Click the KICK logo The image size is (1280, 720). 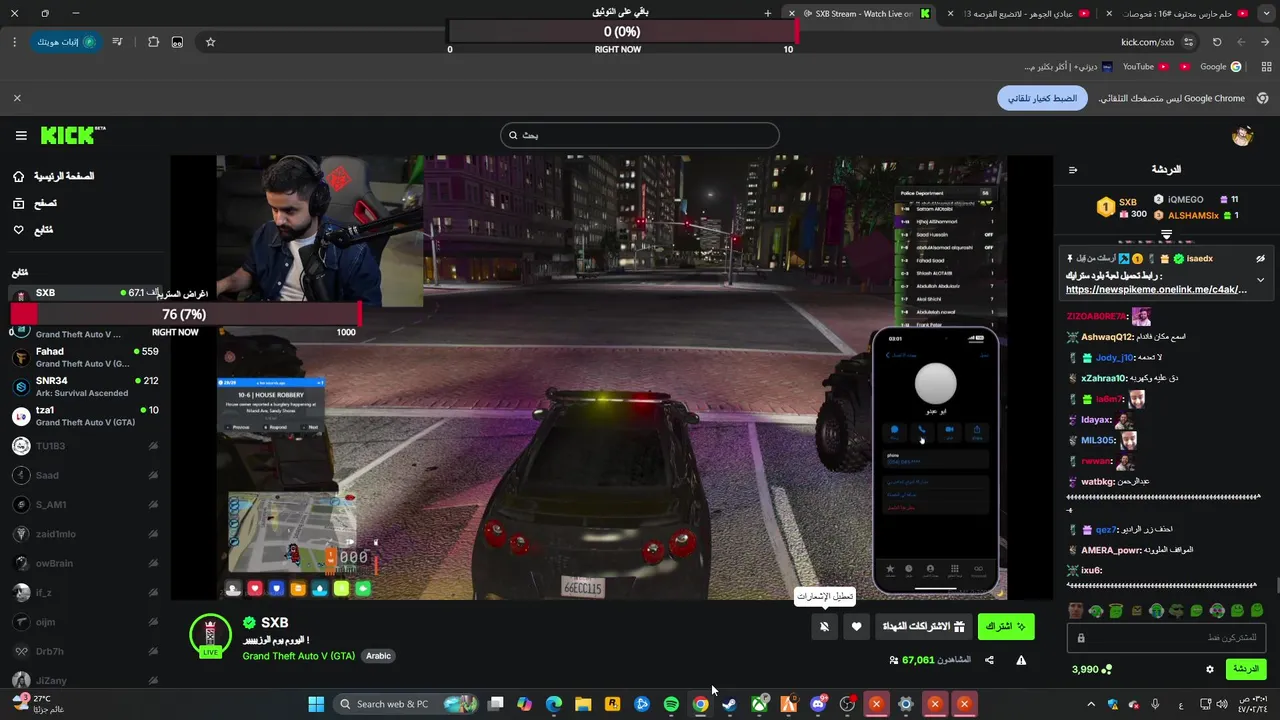click(x=72, y=135)
